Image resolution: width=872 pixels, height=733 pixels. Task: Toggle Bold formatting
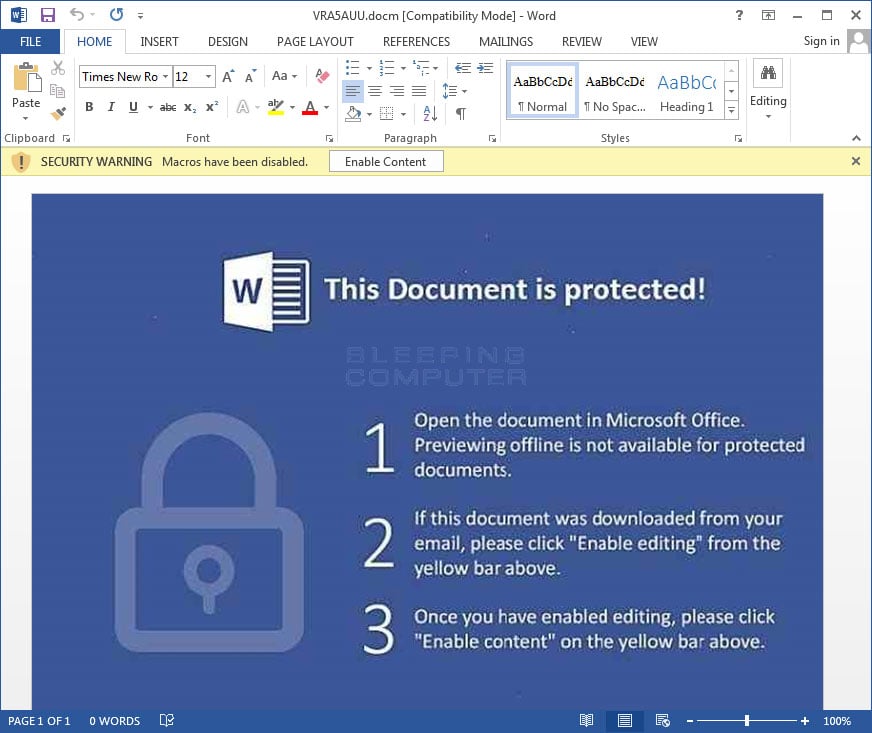point(89,107)
